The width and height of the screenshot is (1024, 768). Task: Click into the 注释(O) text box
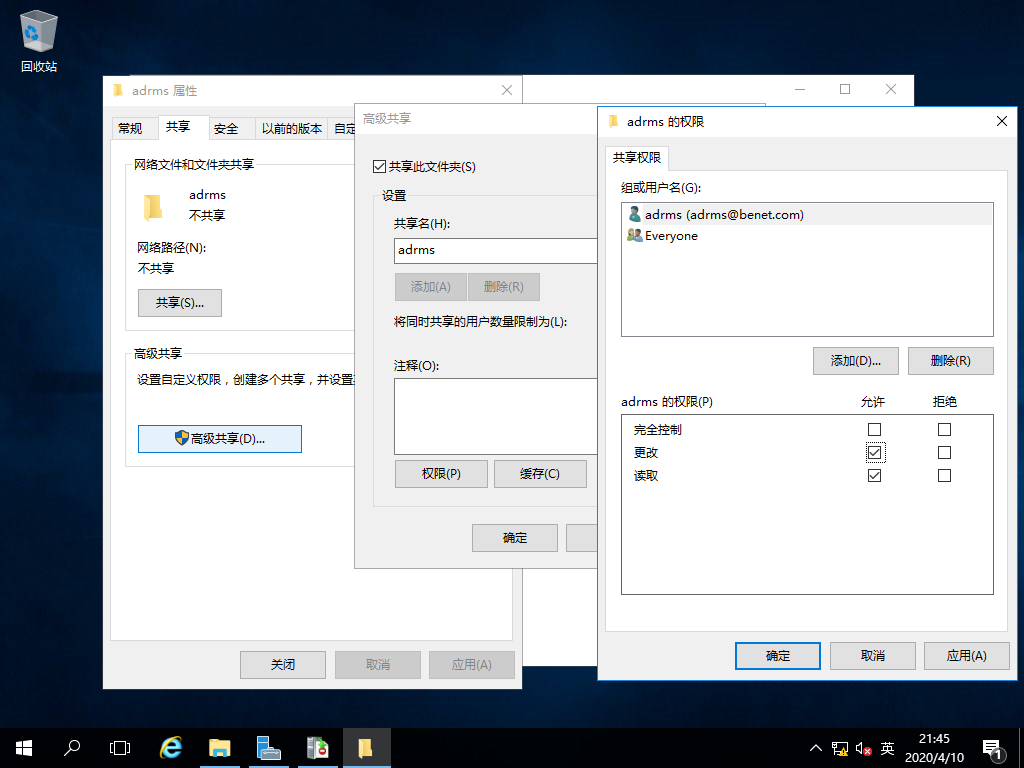click(x=495, y=416)
